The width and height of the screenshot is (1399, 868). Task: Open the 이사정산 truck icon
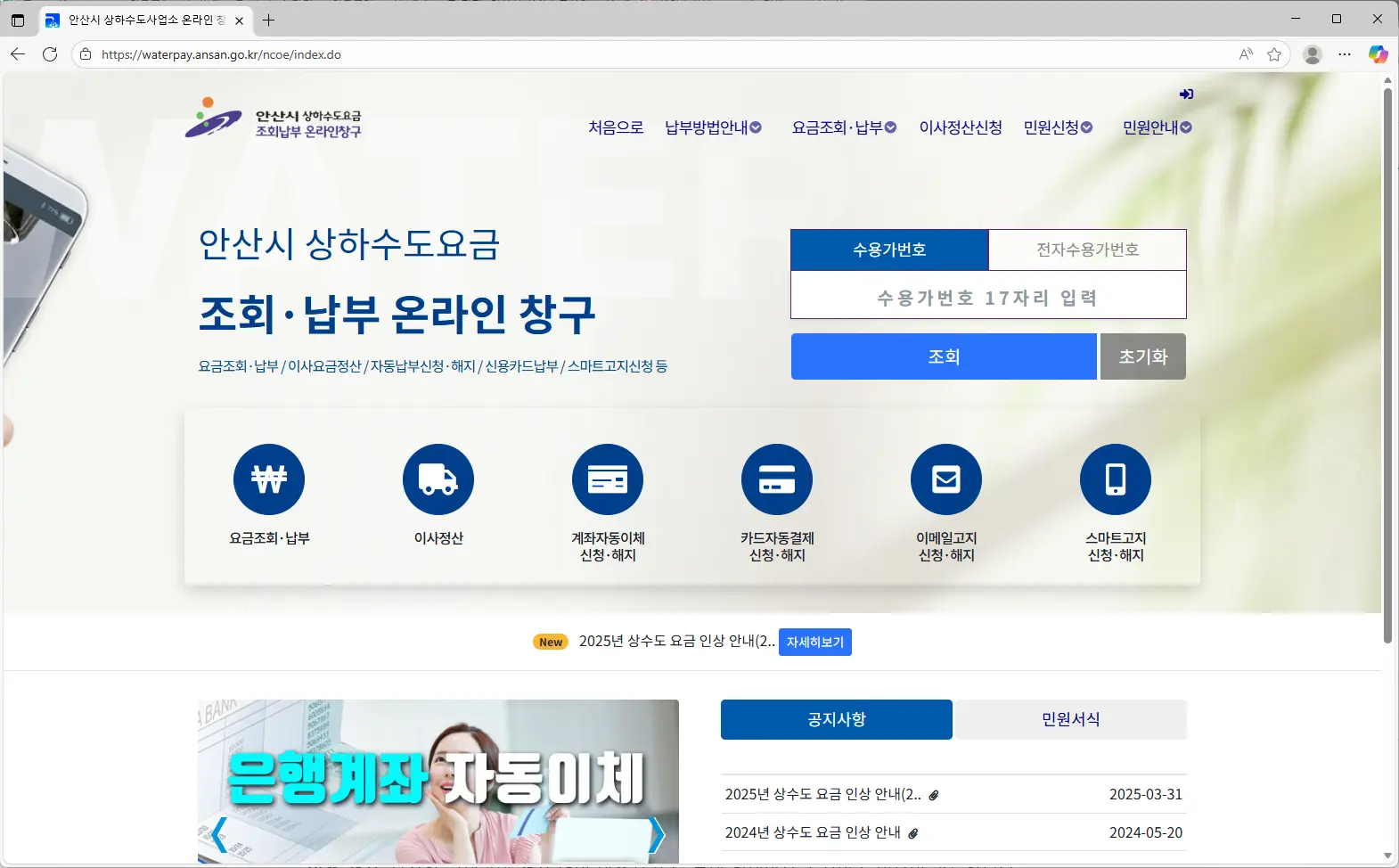438,479
